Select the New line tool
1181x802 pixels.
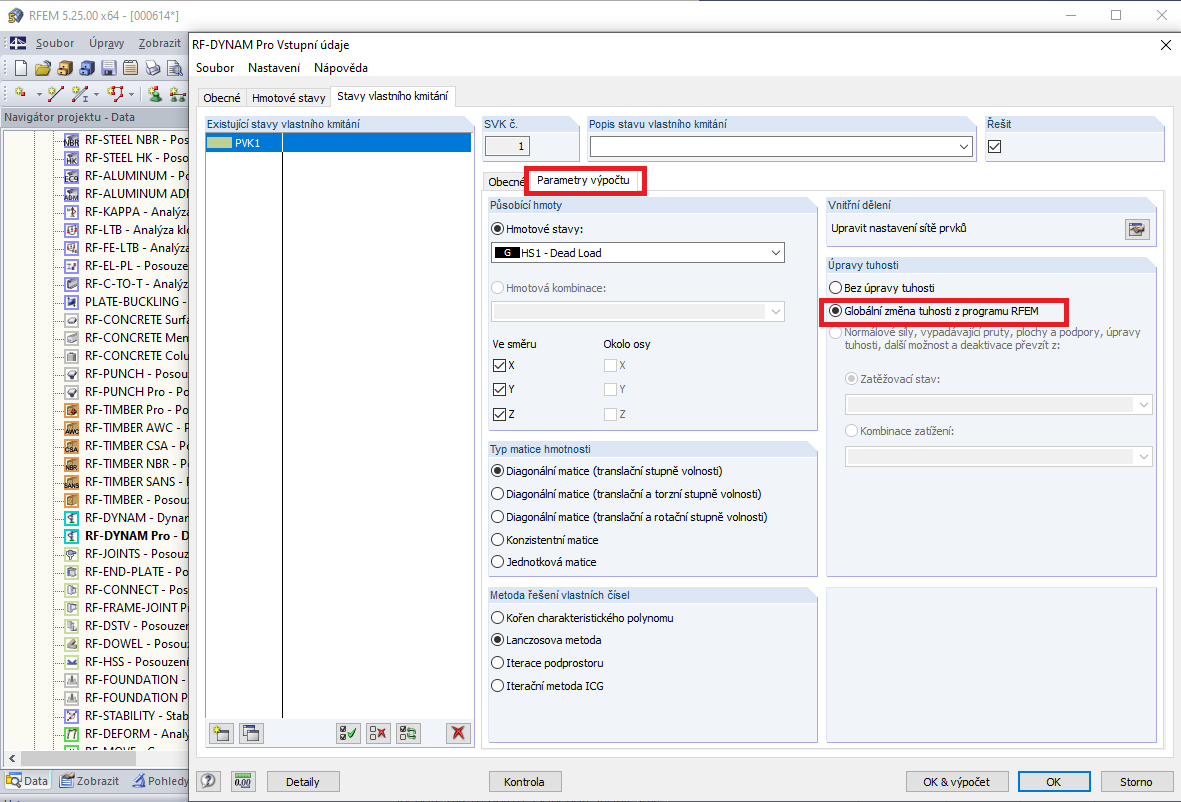(x=55, y=93)
